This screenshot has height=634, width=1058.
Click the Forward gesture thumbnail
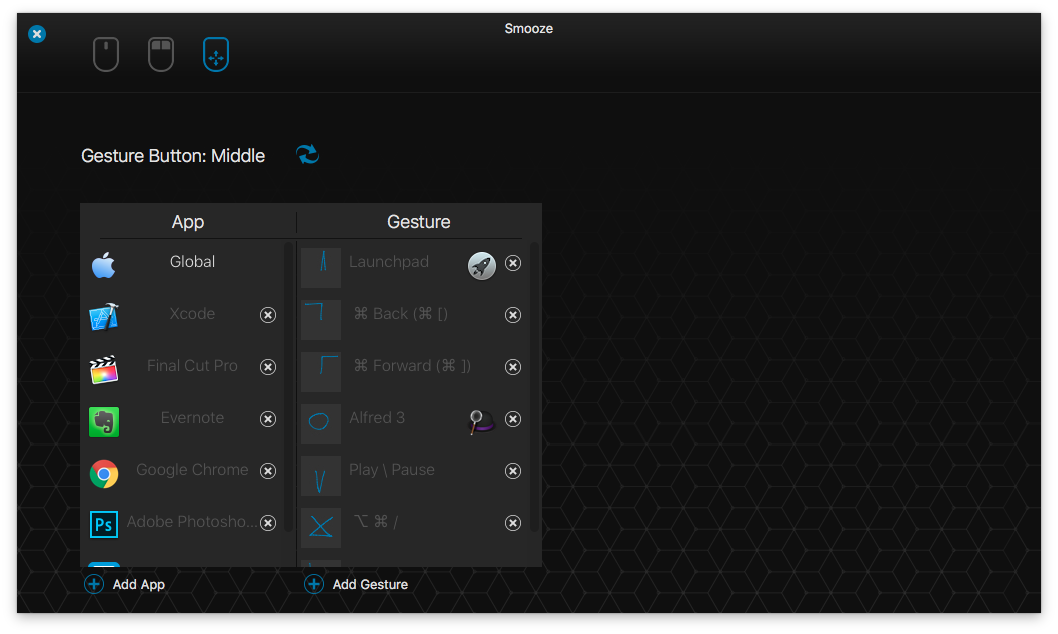click(321, 372)
